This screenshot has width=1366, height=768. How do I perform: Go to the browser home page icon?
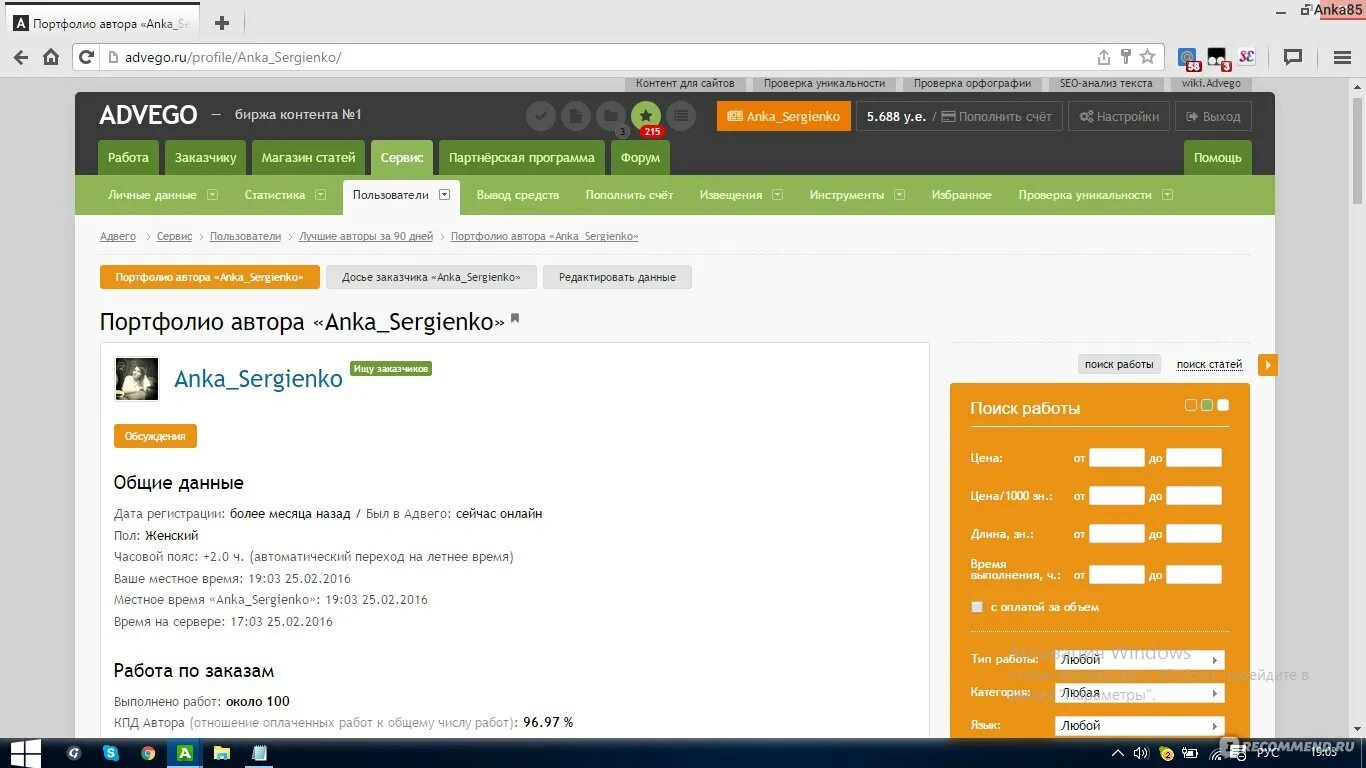[51, 57]
